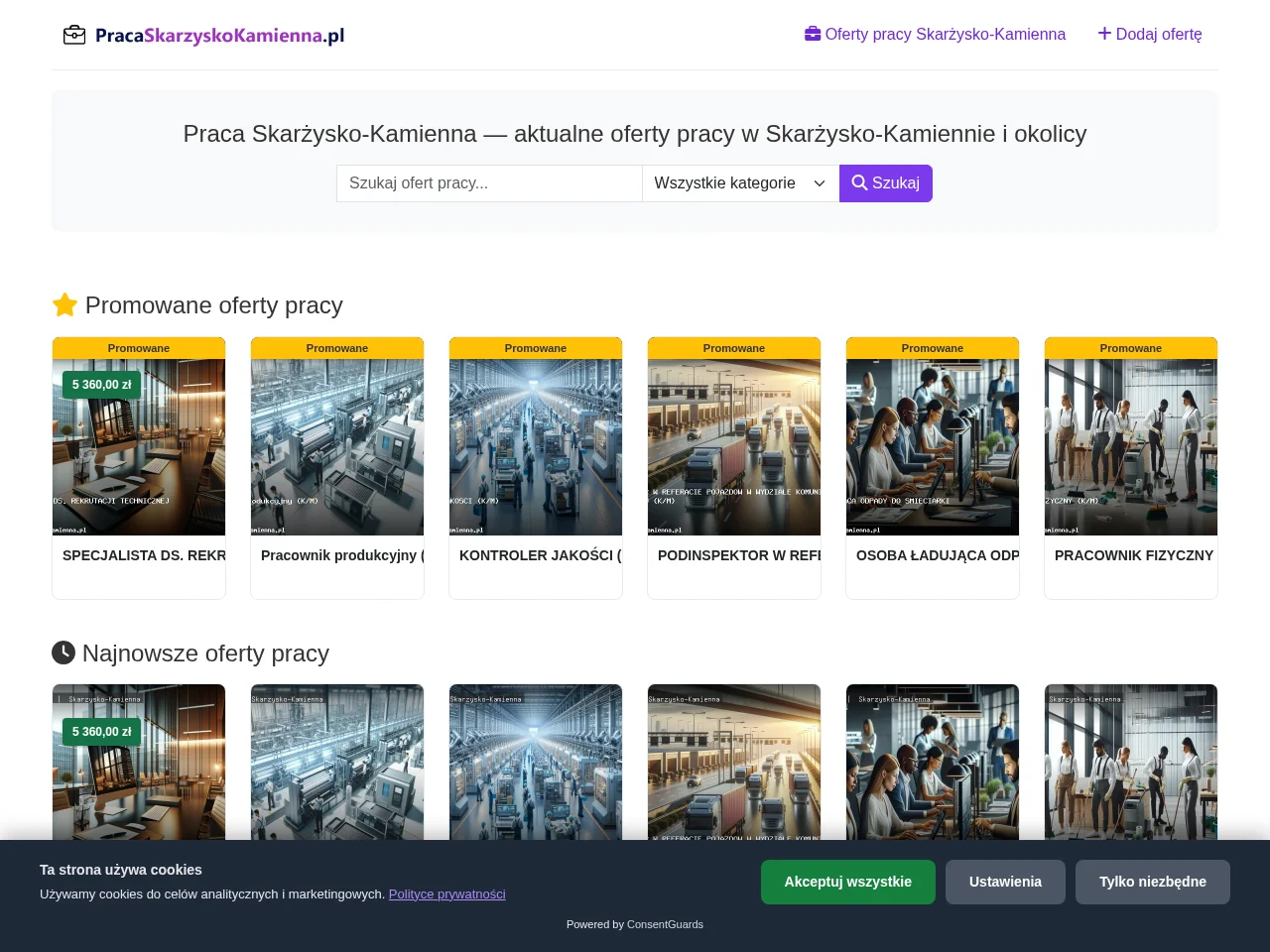Click the Powered by ConsentGuards text
The width and height of the screenshot is (1270, 952).
[635, 924]
